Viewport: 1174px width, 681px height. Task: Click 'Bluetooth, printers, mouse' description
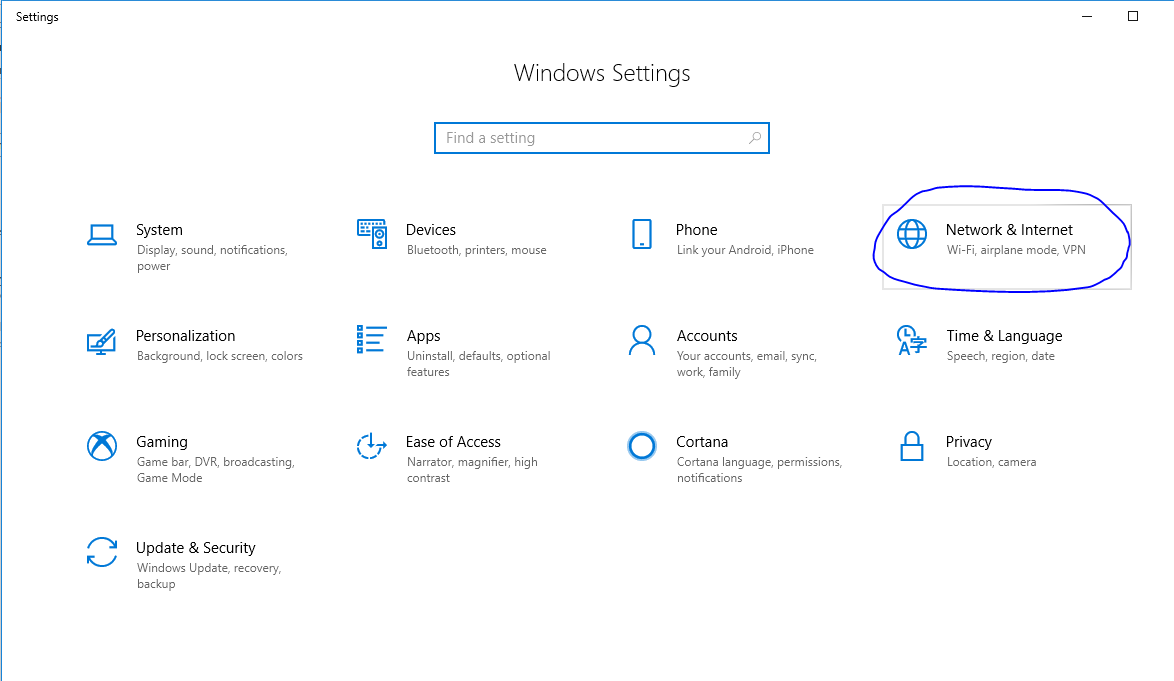pyautogui.click(x=477, y=250)
